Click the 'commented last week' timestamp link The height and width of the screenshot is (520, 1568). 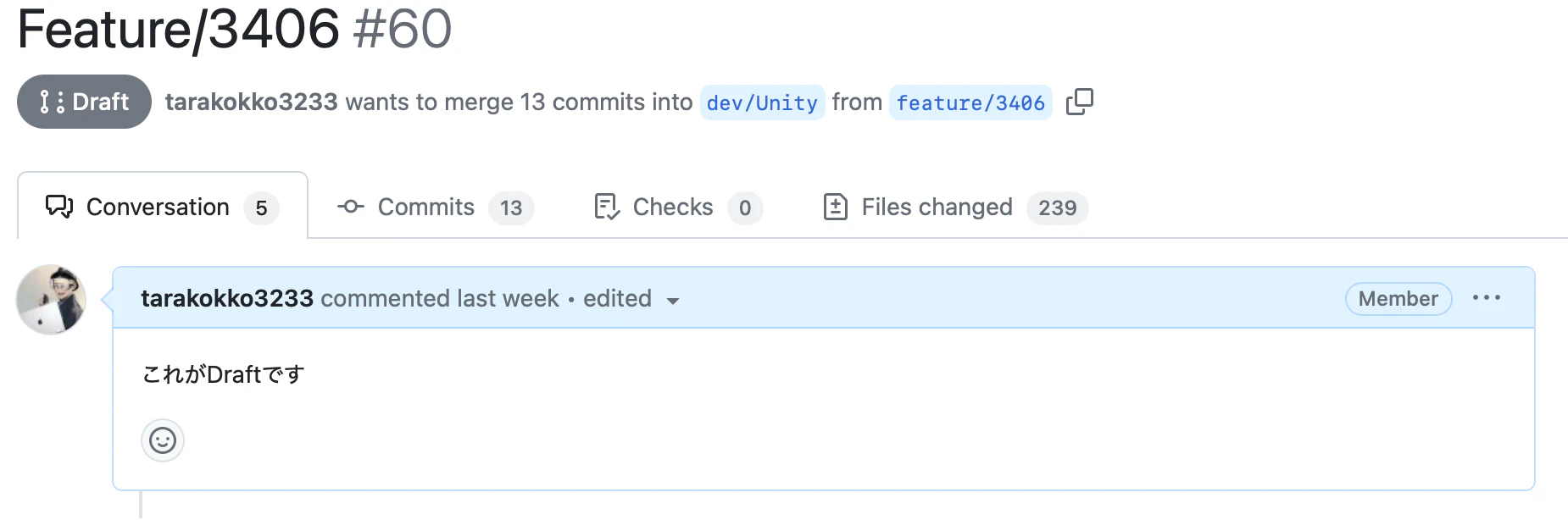tap(440, 298)
